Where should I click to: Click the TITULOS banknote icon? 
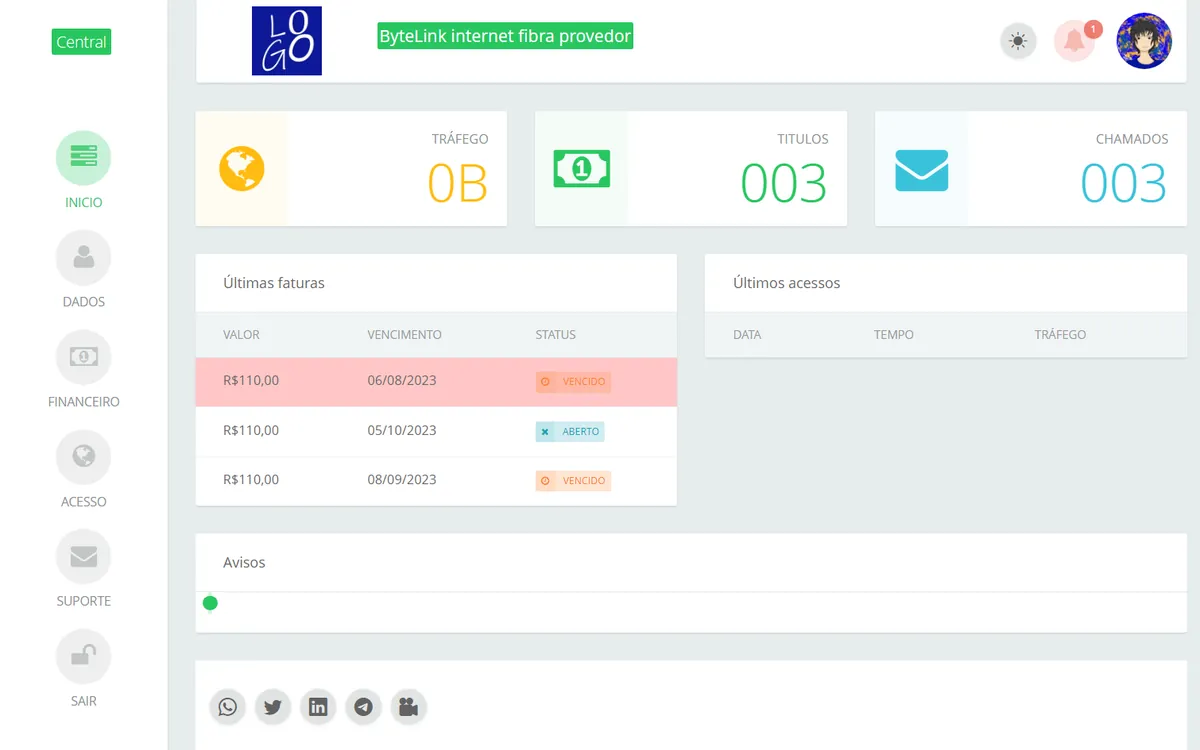pos(582,169)
